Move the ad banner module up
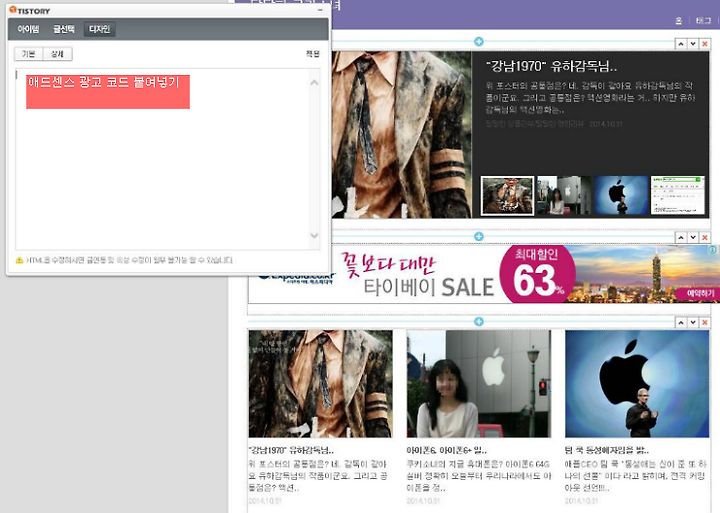This screenshot has width=720, height=513. tap(681, 237)
